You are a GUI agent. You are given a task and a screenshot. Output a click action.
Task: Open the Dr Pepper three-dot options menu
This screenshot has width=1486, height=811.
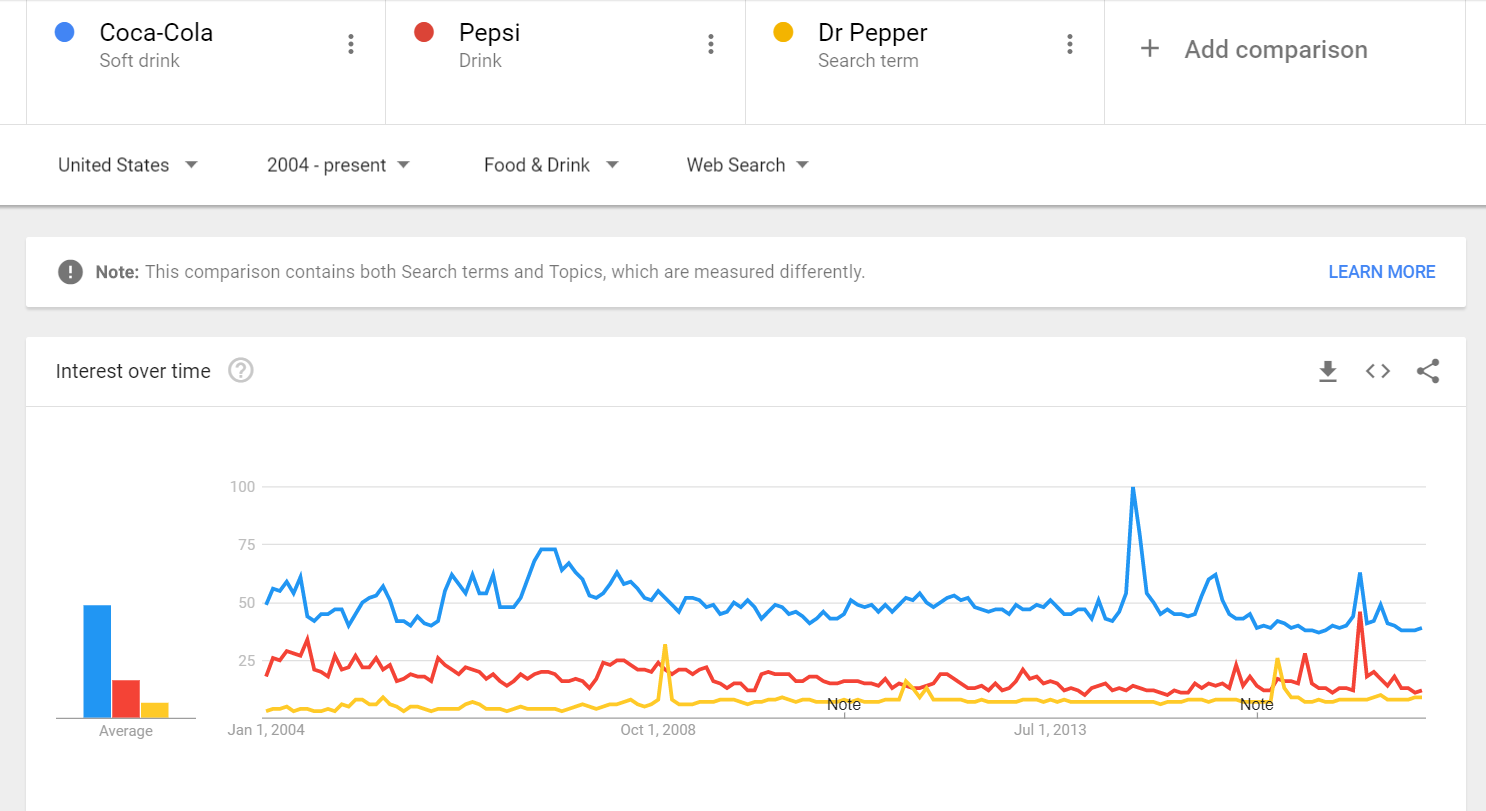click(x=1070, y=44)
